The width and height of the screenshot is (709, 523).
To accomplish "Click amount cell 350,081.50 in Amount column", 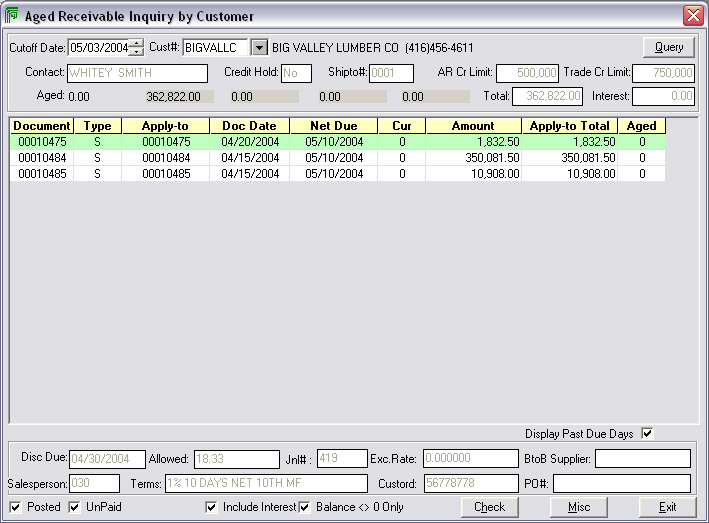I will pyautogui.click(x=473, y=158).
